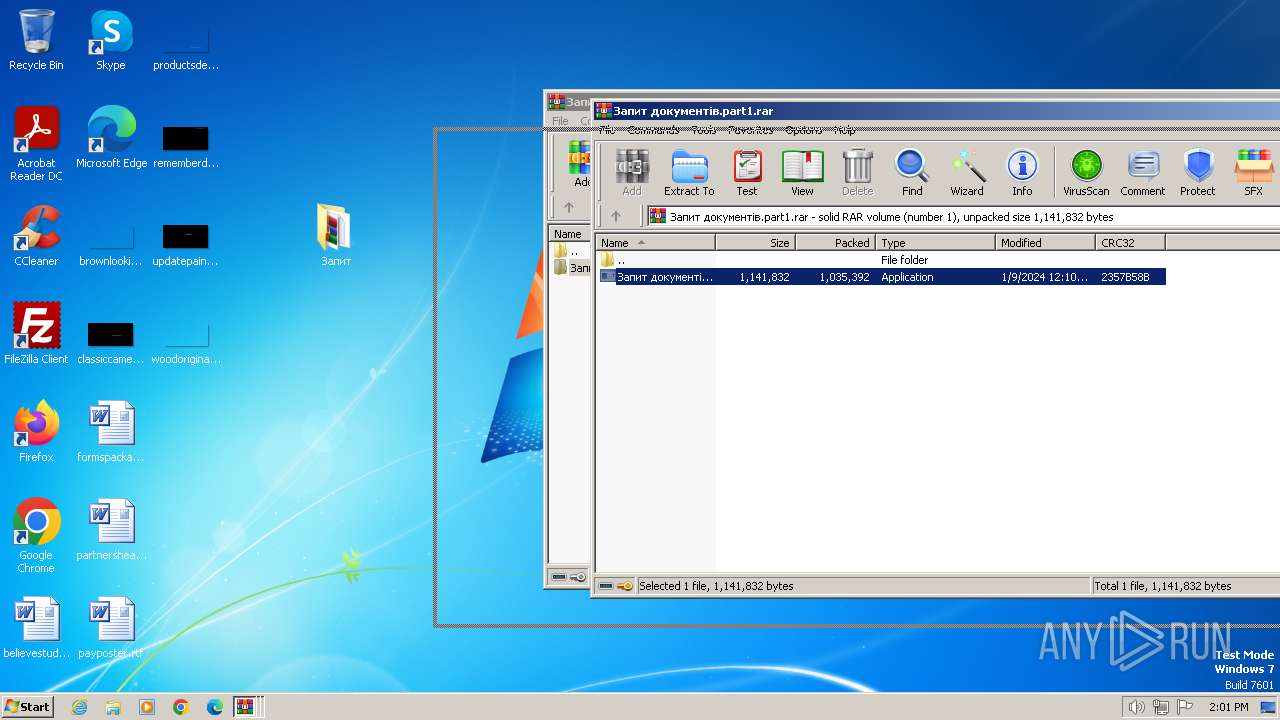Viewport: 1280px width, 720px height.
Task: Select FileZilla Client desktop icon
Action: pyautogui.click(x=36, y=334)
